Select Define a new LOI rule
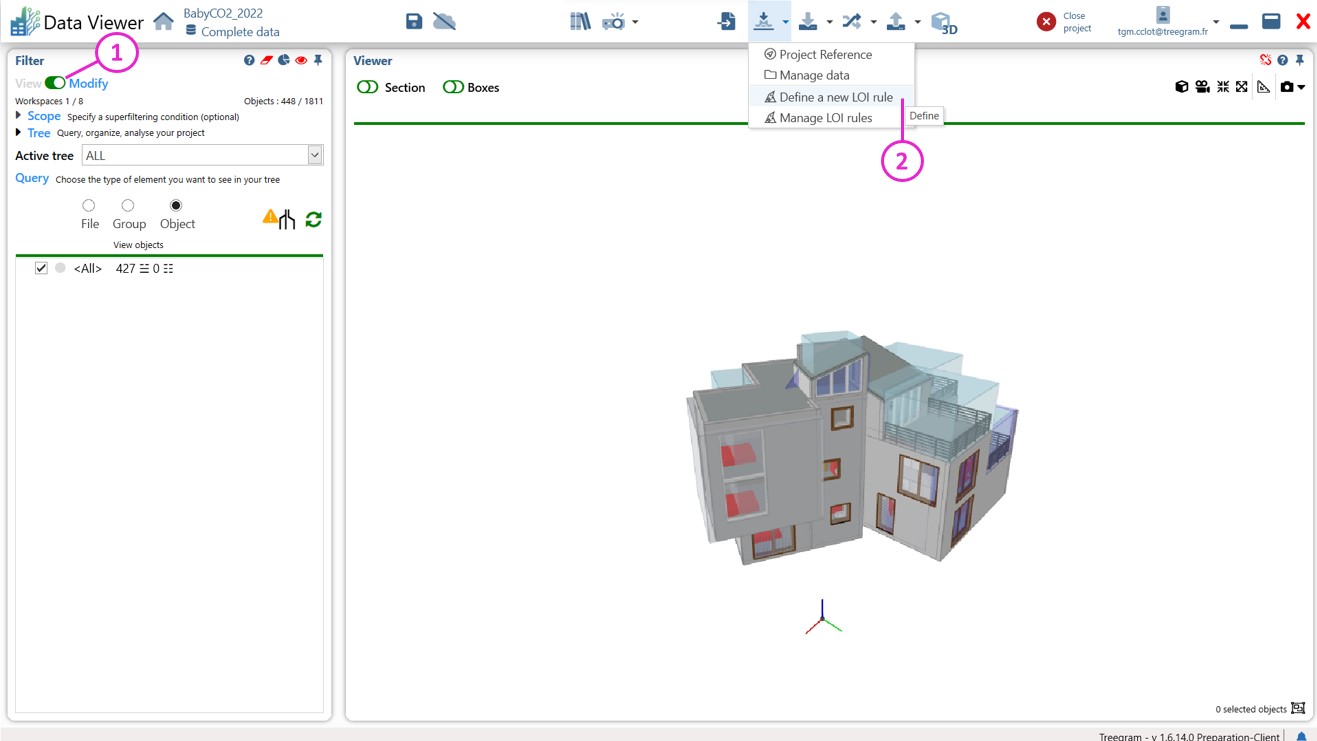Screen dimensions: 1317x741 coord(835,97)
